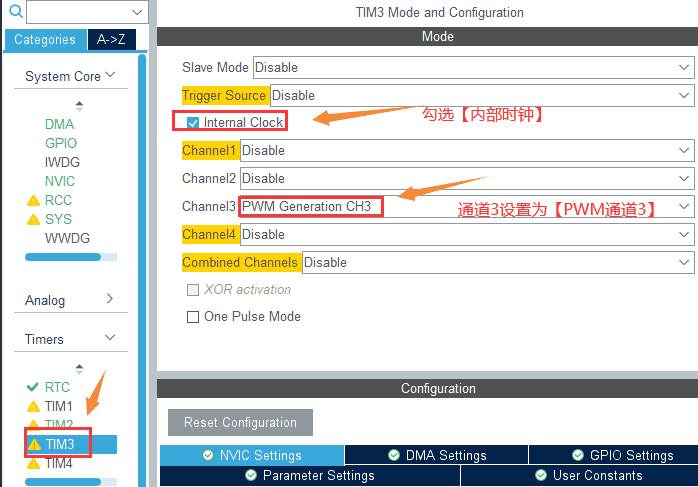Click the TIM1 warning icon
The height and width of the screenshot is (487, 698).
pos(33,407)
